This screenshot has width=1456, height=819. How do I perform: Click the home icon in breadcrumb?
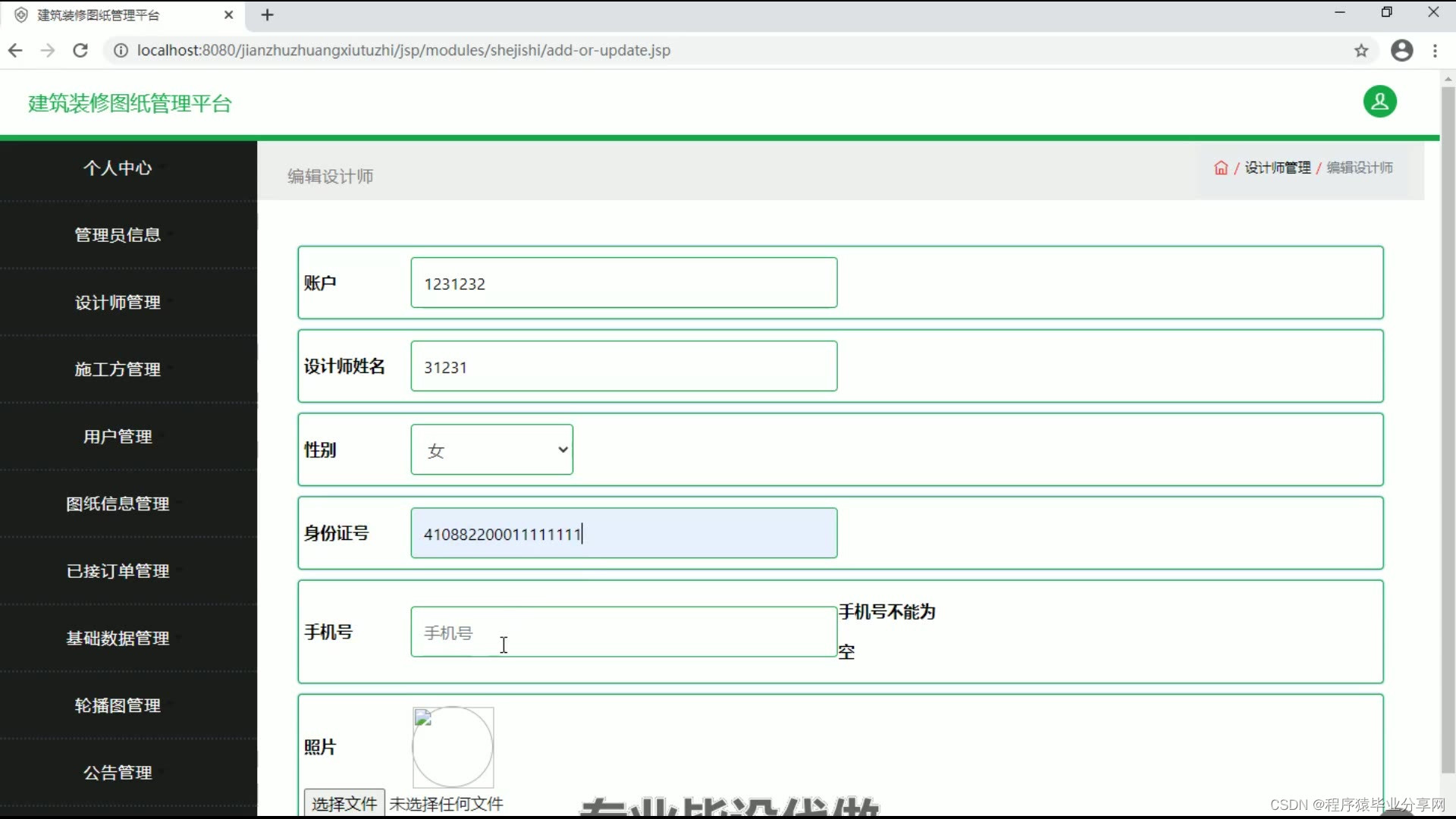1220,168
